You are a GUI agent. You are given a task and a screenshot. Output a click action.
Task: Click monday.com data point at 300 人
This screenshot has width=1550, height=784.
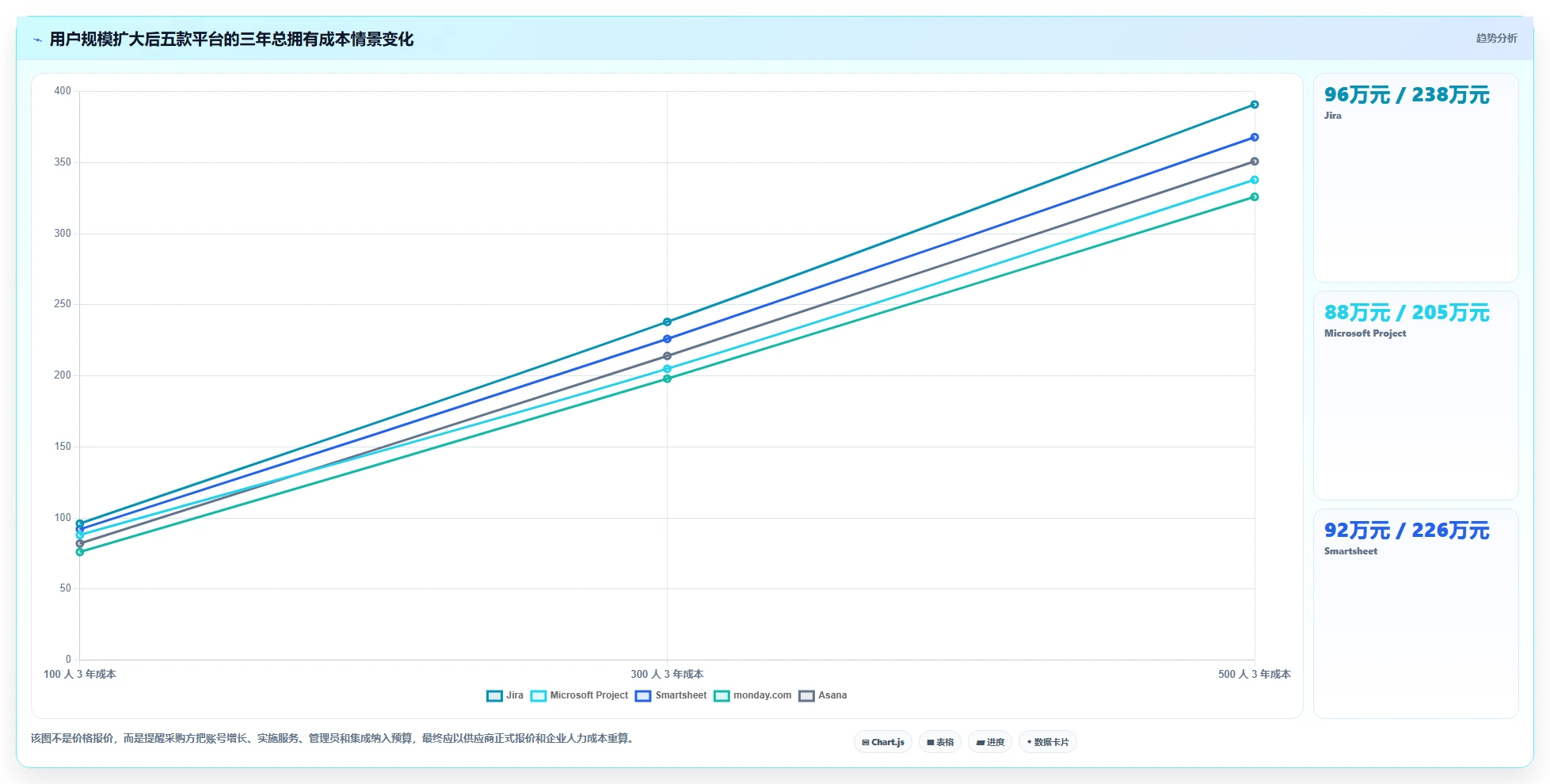[x=667, y=379]
